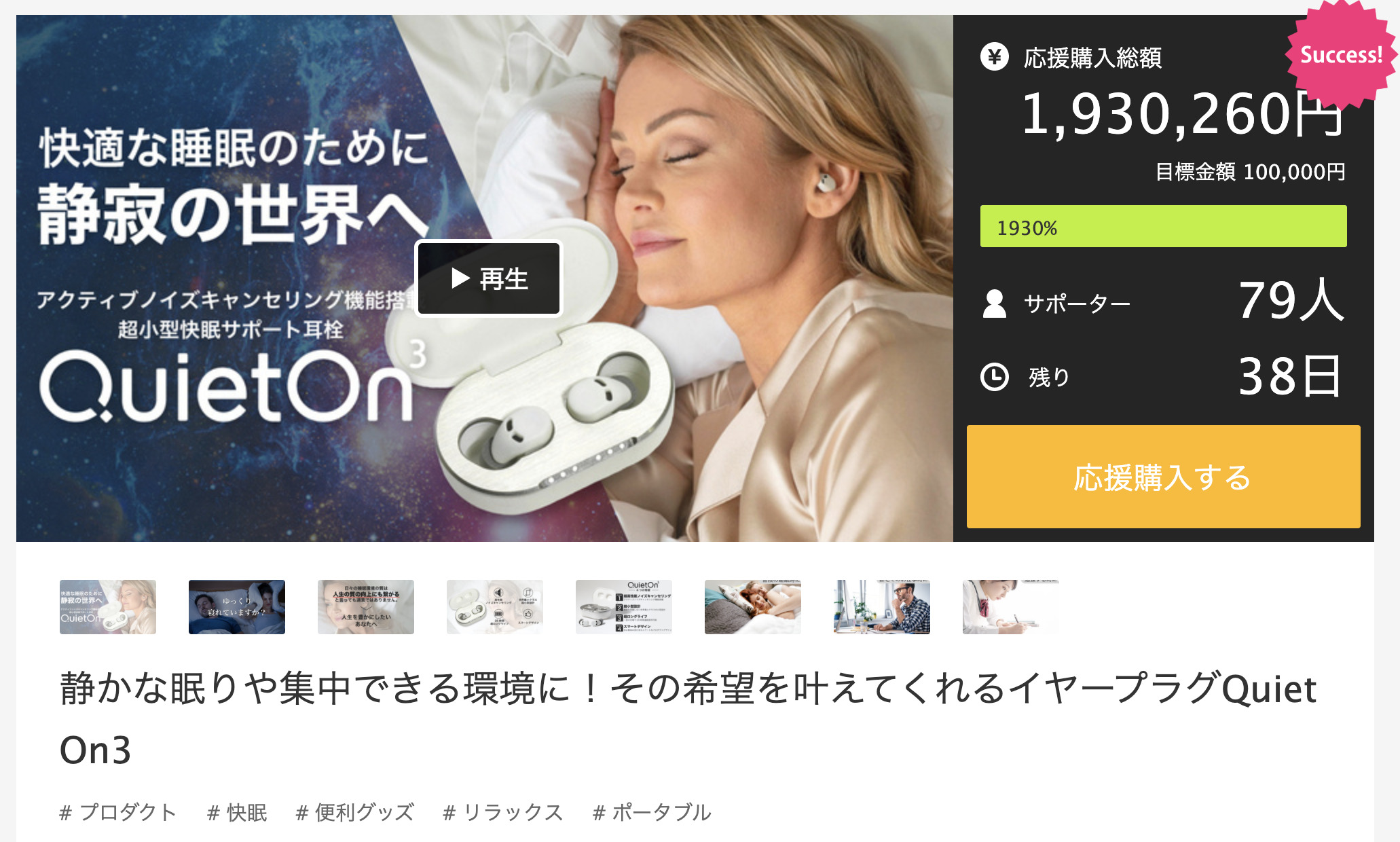Open the # ポータブル tag
Screen dimensions: 1400x842
coord(652,812)
